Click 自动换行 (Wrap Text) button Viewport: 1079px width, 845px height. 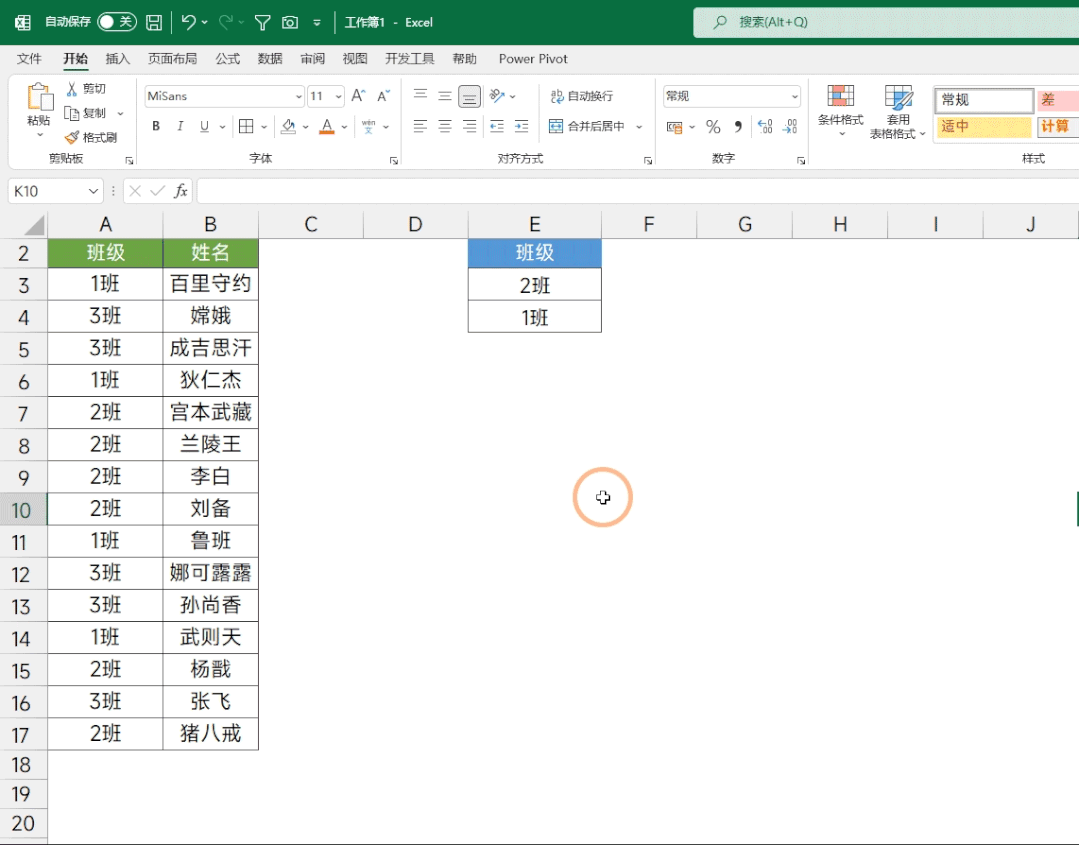coord(581,96)
